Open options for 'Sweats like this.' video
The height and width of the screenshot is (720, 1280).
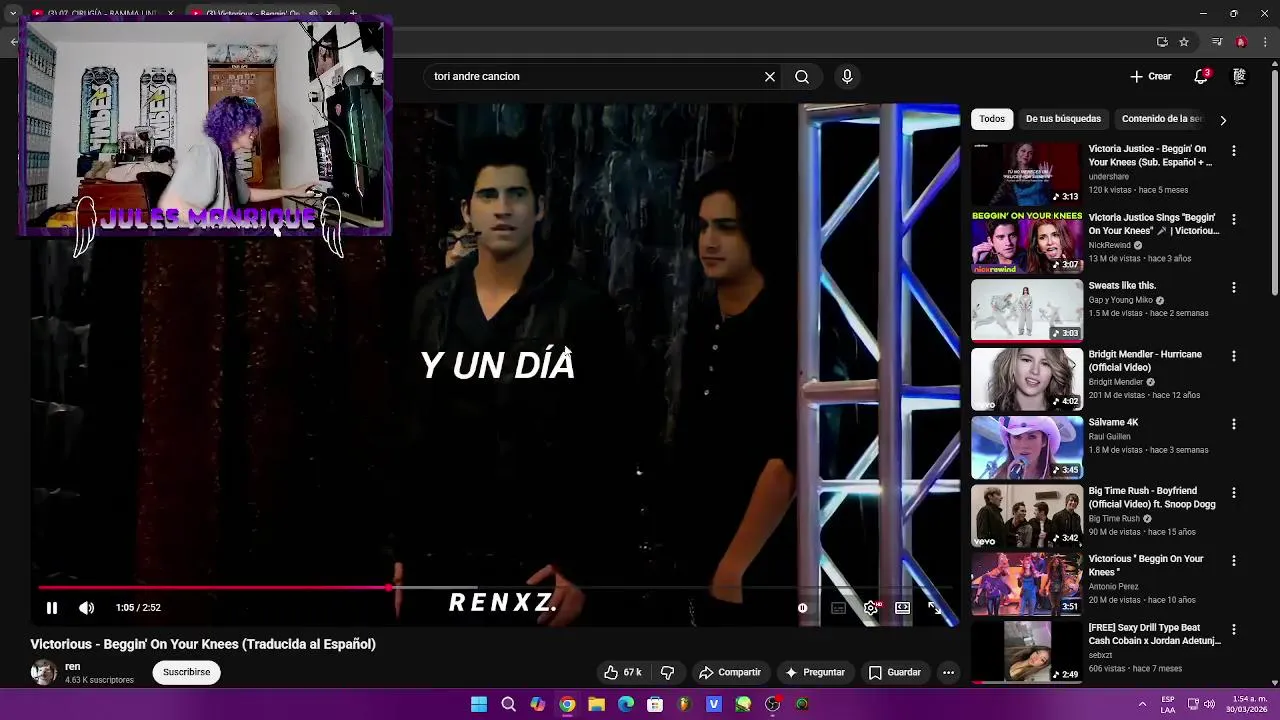pyautogui.click(x=1233, y=287)
